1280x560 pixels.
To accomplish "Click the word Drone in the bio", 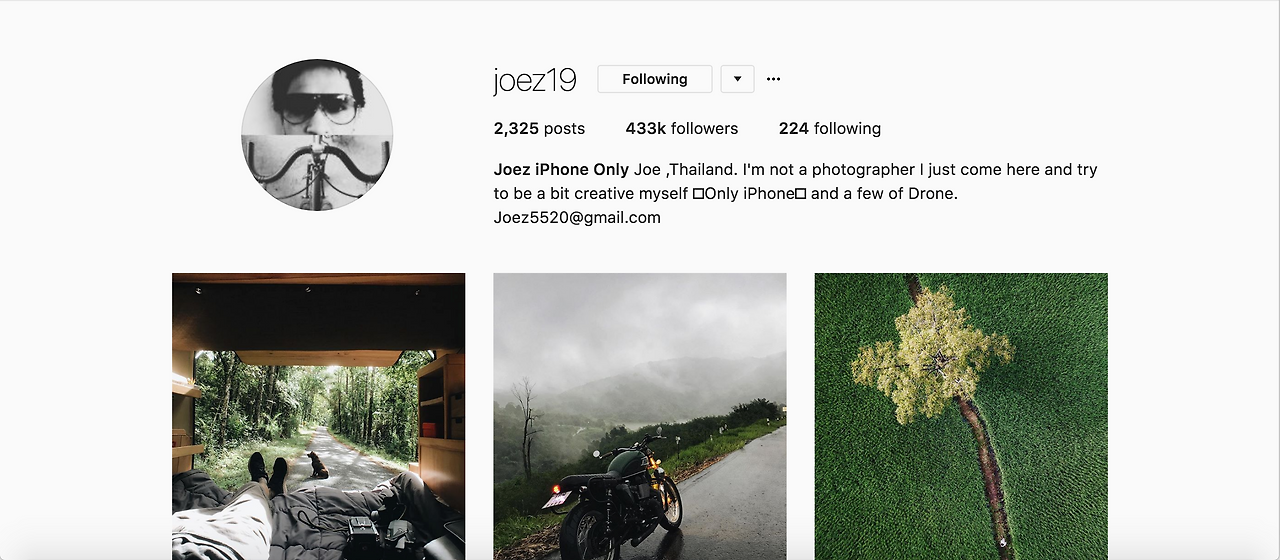I will point(930,193).
